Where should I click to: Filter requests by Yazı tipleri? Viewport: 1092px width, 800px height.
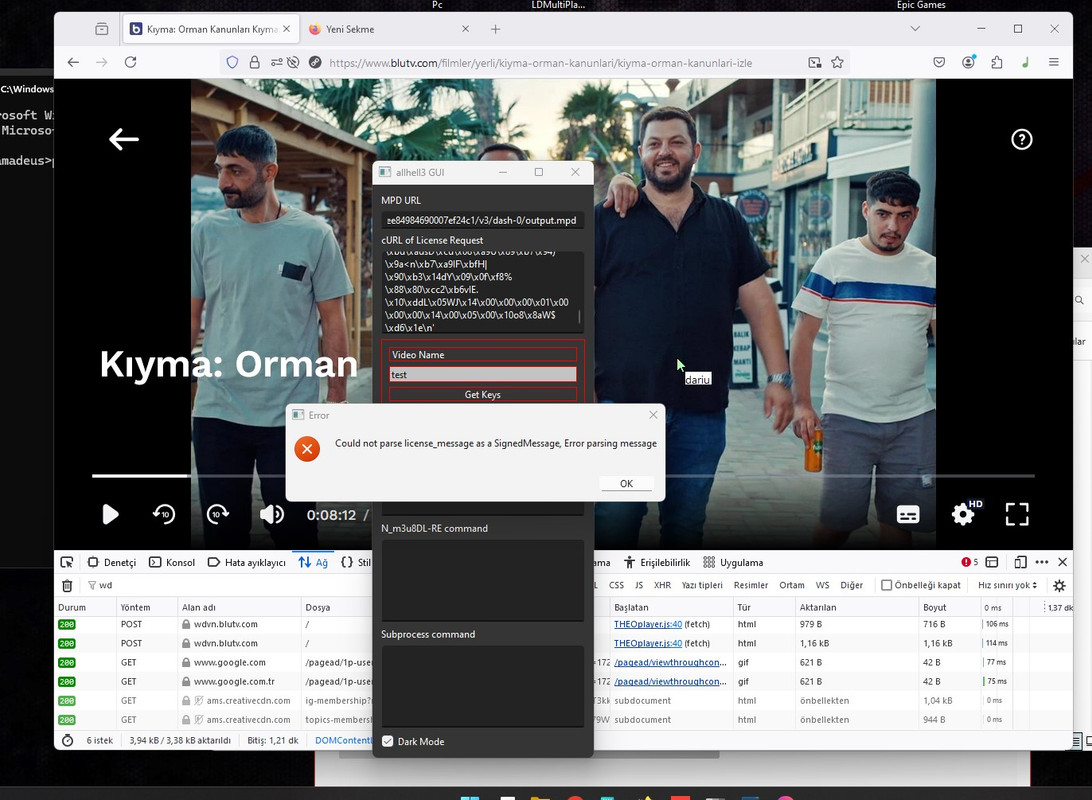point(701,586)
